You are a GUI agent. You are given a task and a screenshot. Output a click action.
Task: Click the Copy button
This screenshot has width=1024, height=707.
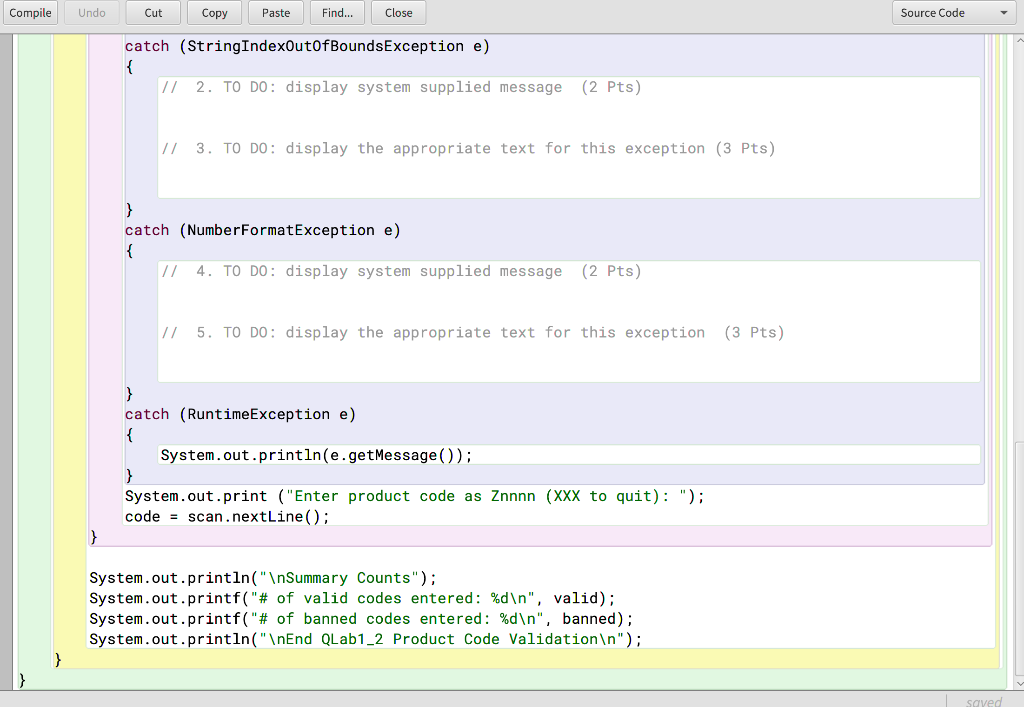[213, 12]
